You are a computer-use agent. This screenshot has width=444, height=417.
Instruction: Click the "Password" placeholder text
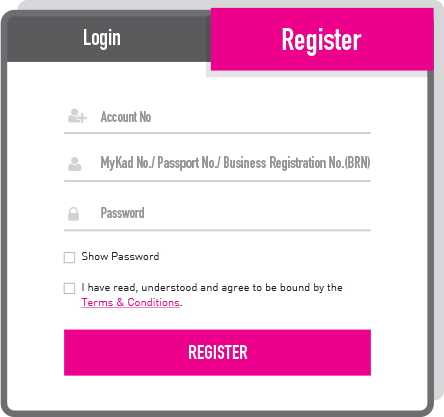point(122,213)
